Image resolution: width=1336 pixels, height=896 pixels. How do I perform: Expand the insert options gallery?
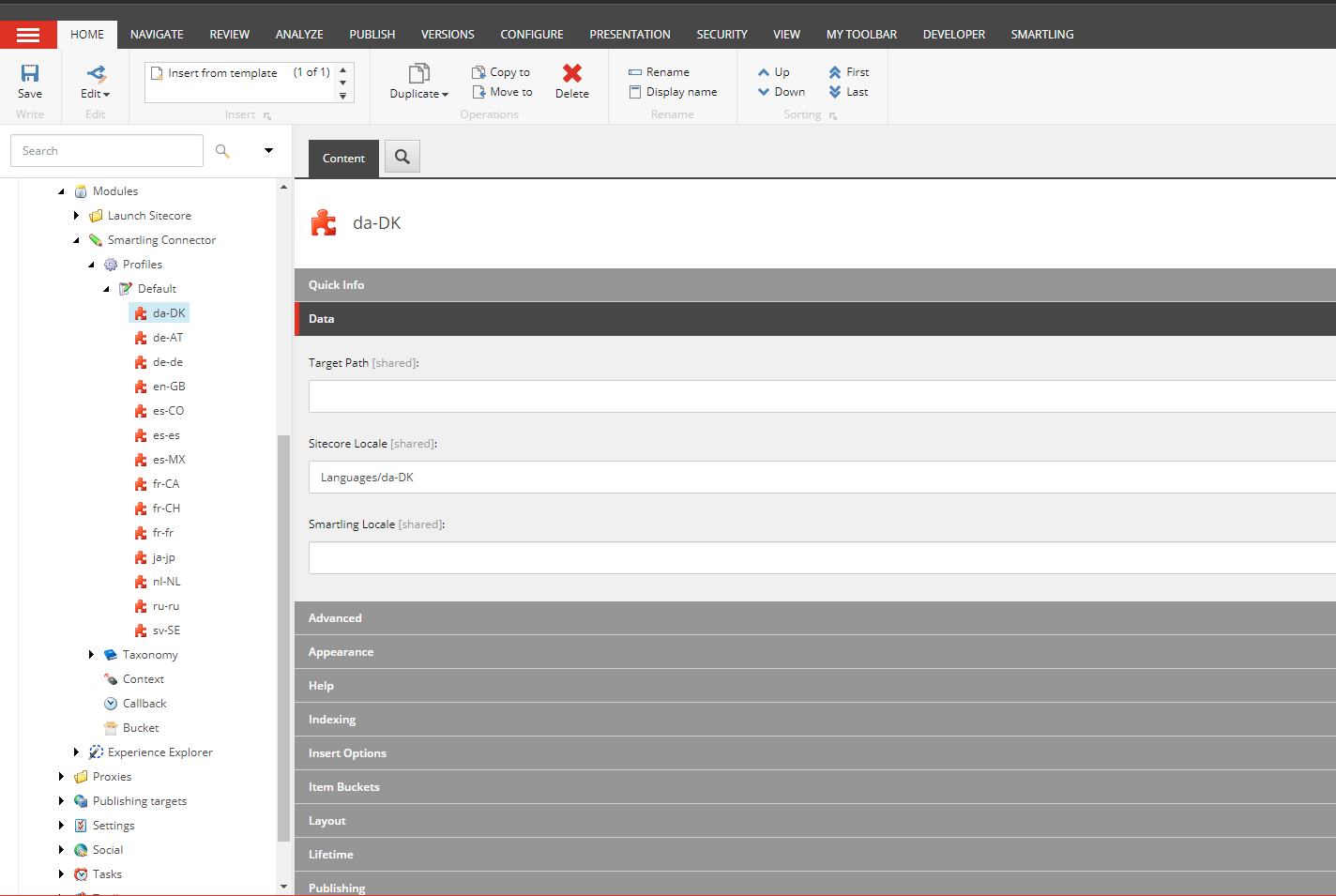343,96
